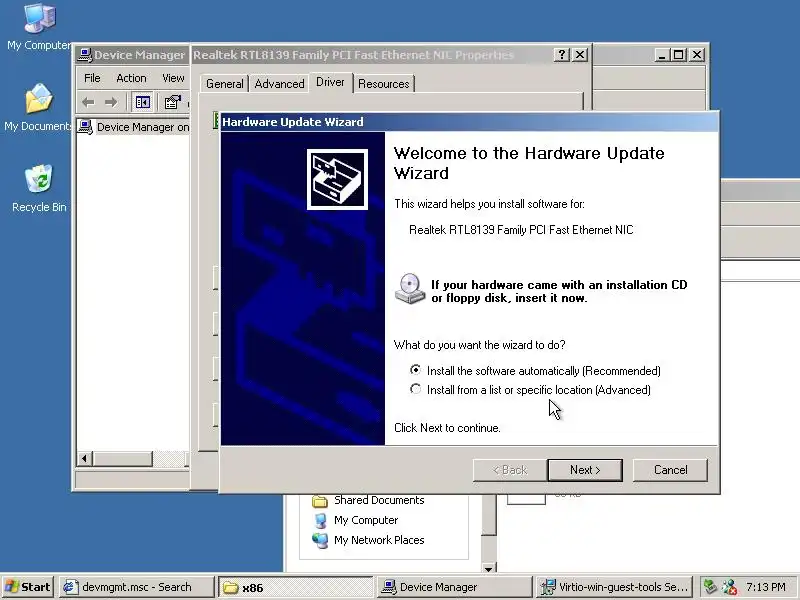Select Install the software automatically option

[x=535, y=370]
